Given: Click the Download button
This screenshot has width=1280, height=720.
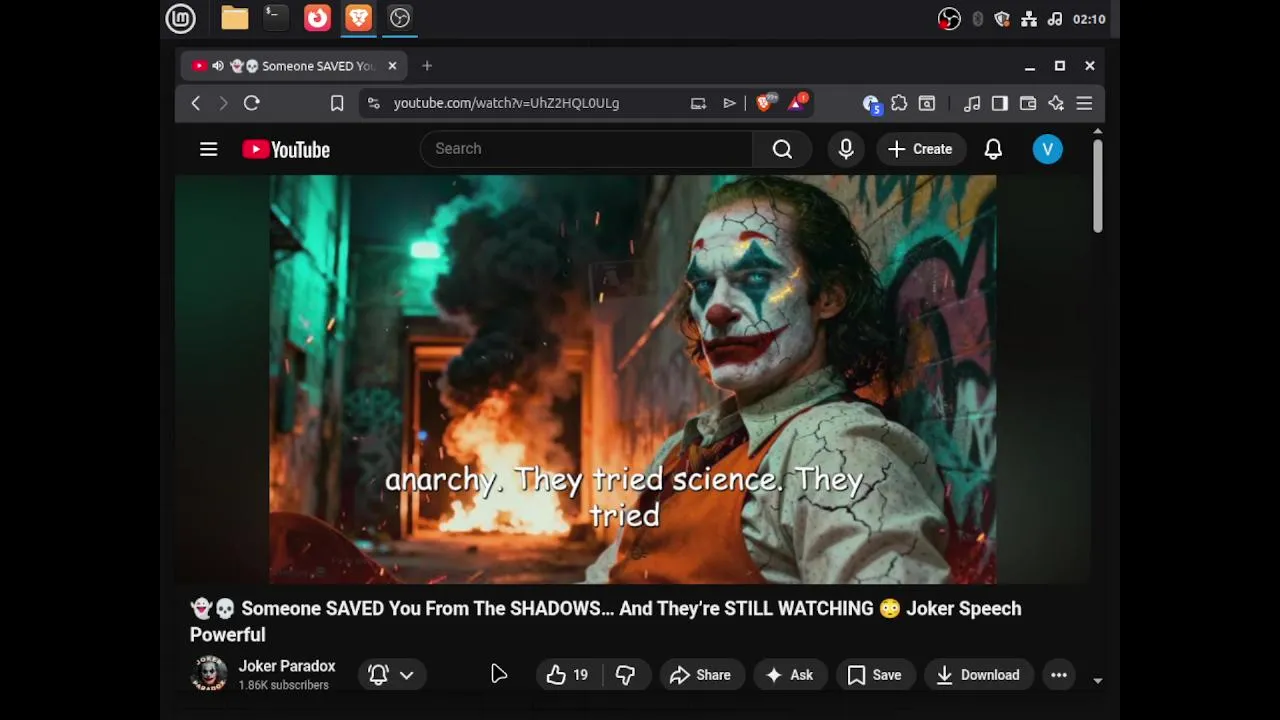Looking at the screenshot, I should pyautogui.click(x=978, y=675).
